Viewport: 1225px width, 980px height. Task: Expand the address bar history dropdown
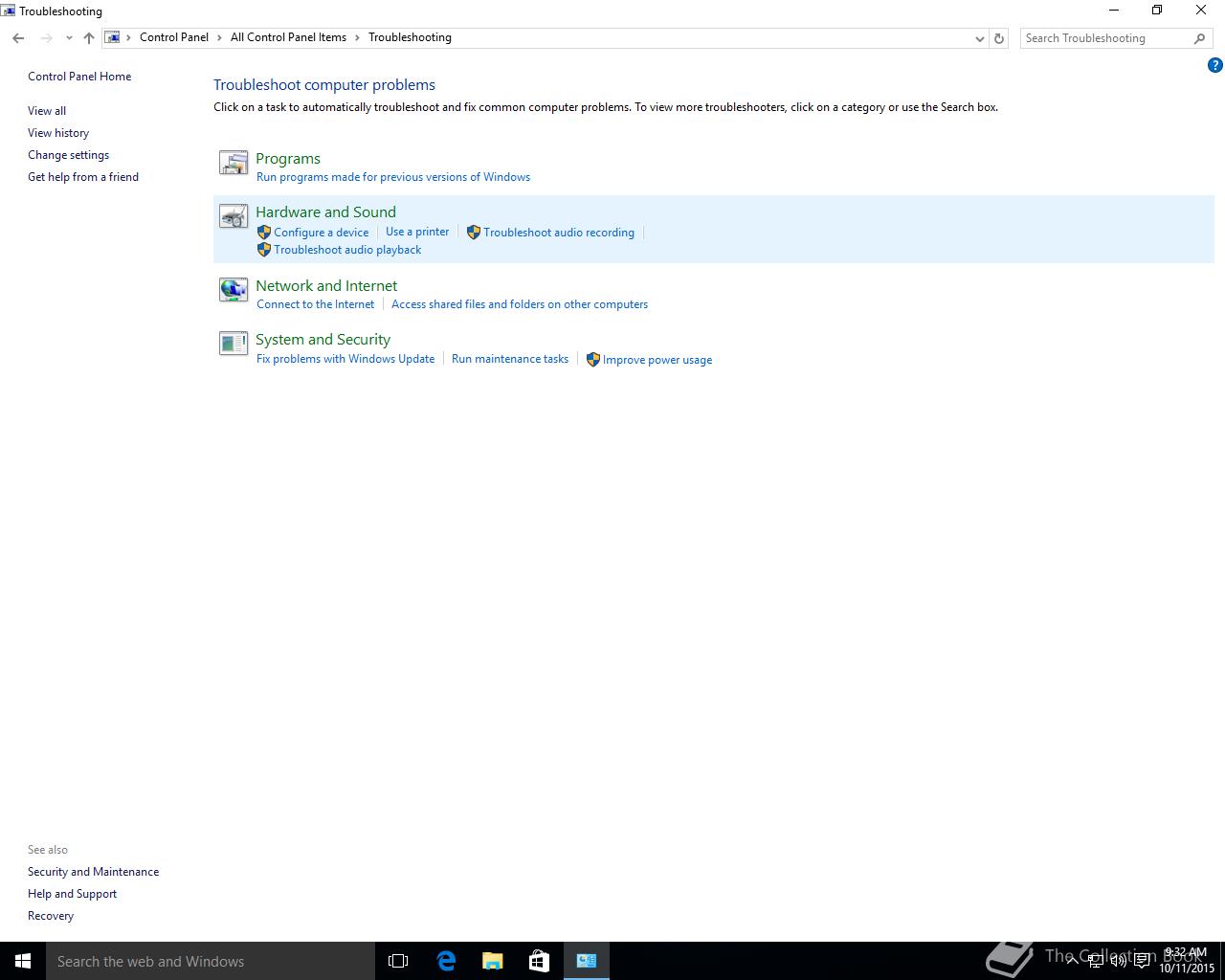[x=979, y=38]
